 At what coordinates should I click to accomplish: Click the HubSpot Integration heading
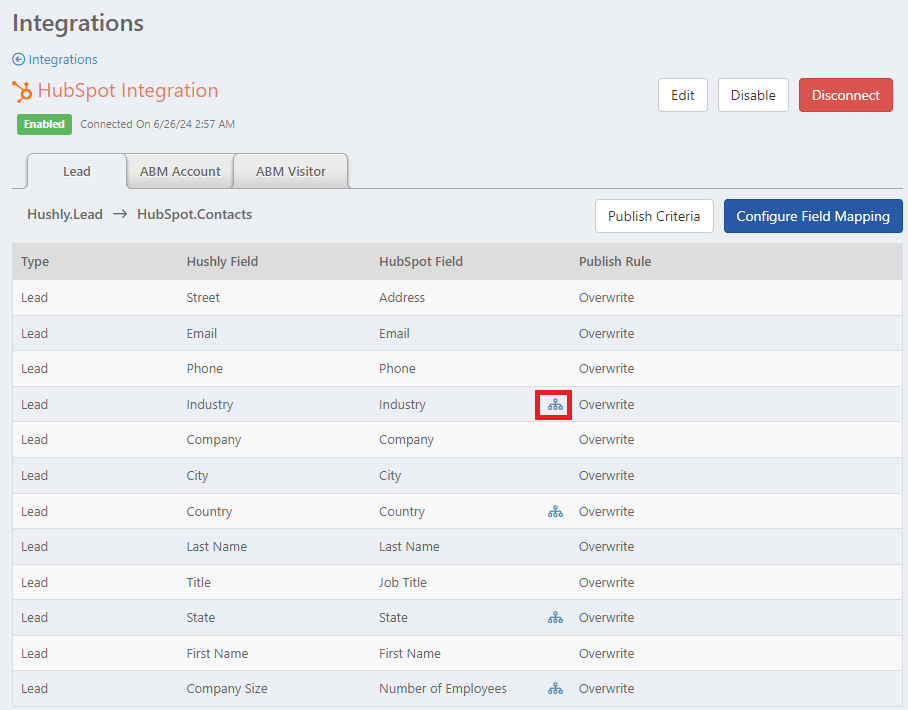(x=127, y=90)
